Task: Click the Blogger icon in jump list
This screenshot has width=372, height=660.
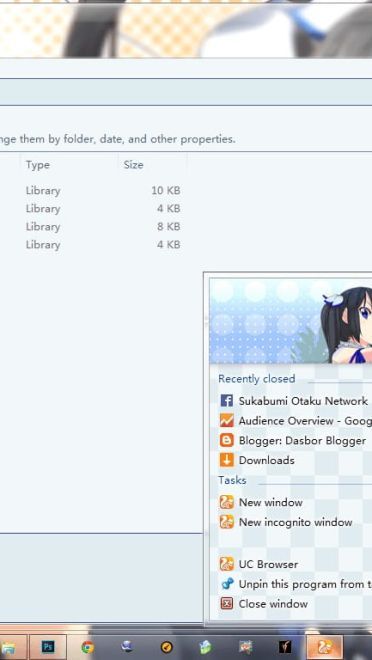Action: [x=227, y=440]
